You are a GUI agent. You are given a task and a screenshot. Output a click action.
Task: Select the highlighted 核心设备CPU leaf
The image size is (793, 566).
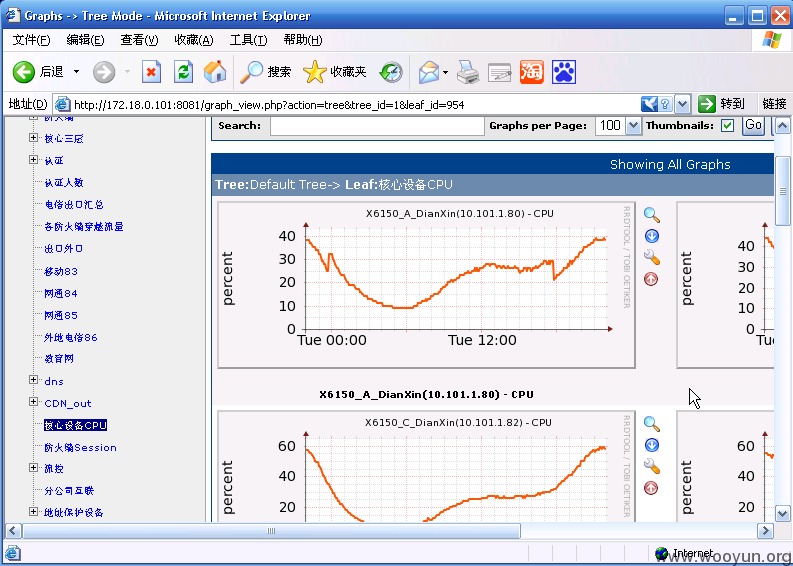(75, 425)
